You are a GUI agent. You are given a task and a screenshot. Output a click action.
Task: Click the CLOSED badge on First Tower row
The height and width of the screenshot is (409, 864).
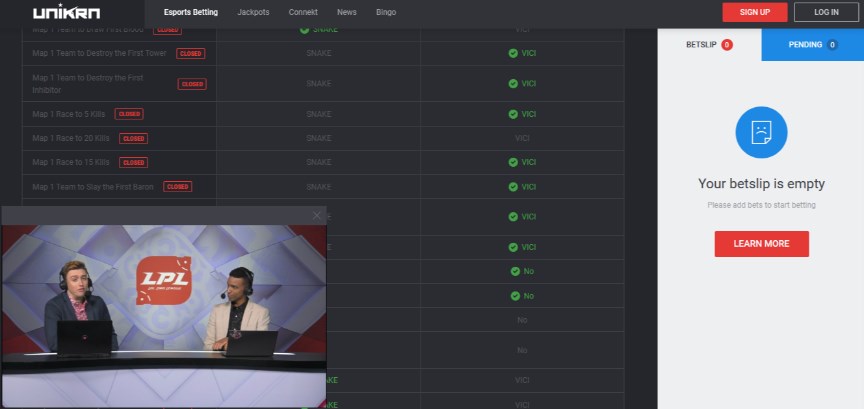191,53
